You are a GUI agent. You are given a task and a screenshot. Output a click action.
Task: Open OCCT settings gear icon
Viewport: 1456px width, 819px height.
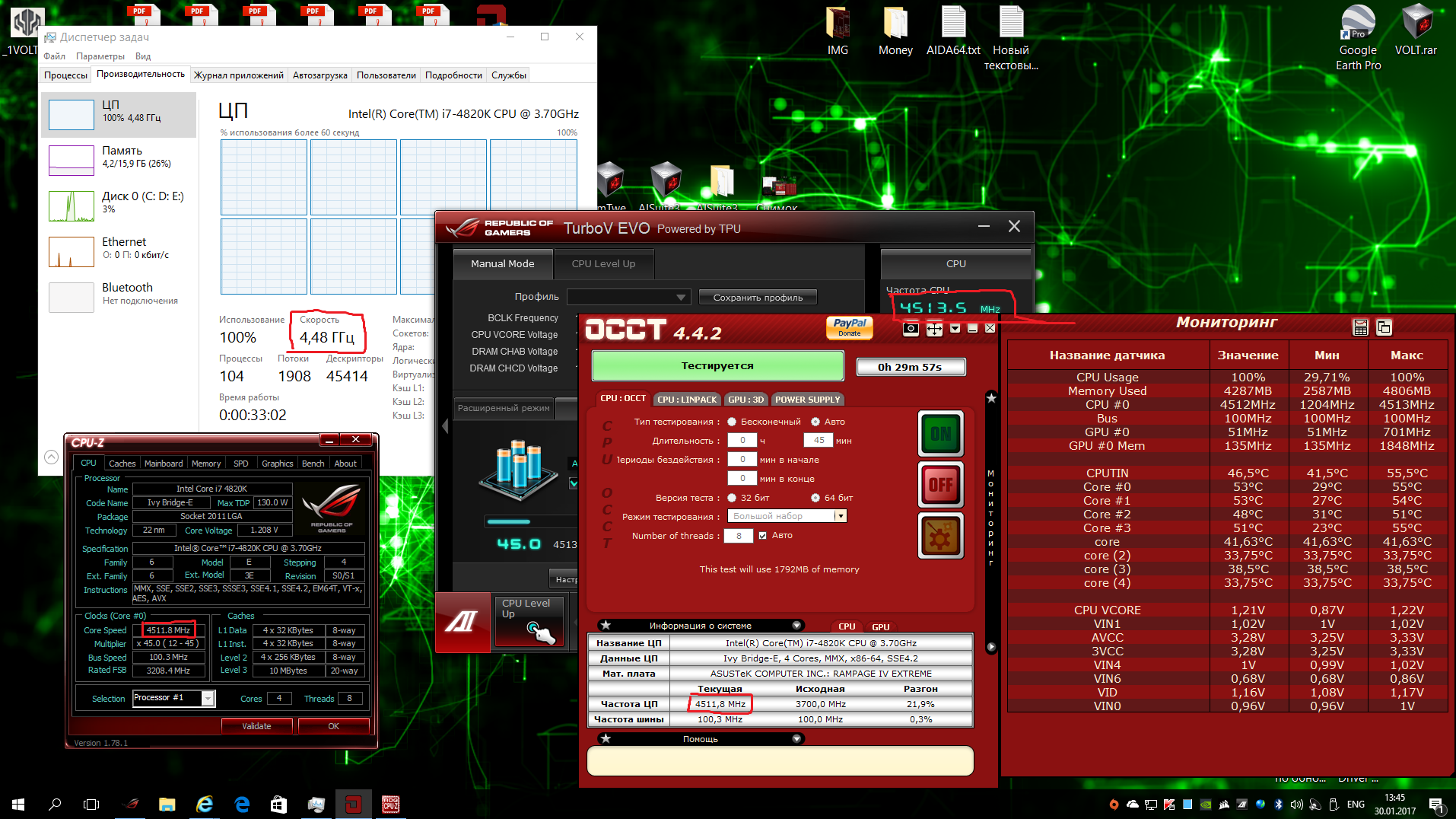pyautogui.click(x=941, y=536)
